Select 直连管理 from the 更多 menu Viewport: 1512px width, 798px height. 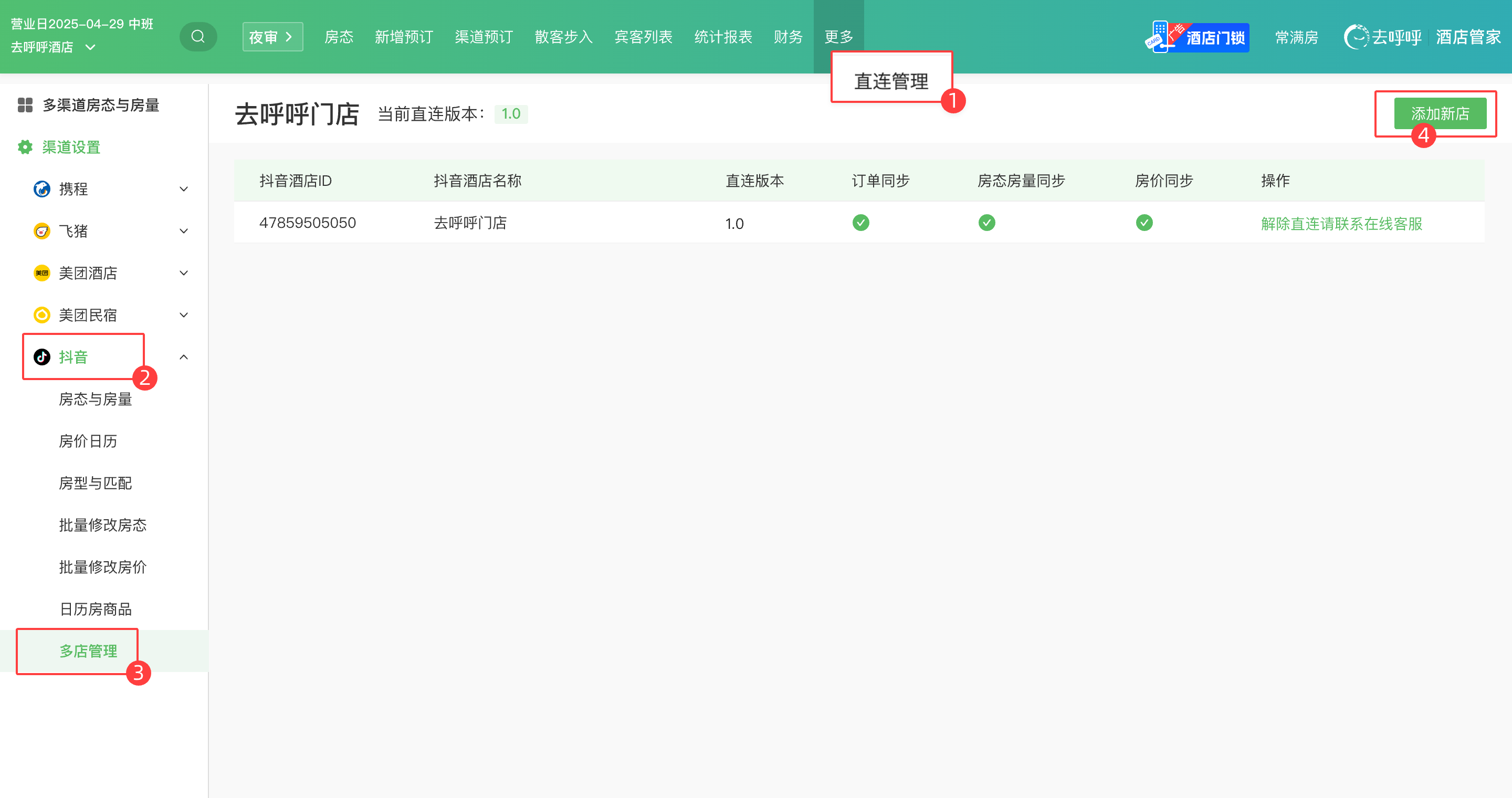coord(890,81)
